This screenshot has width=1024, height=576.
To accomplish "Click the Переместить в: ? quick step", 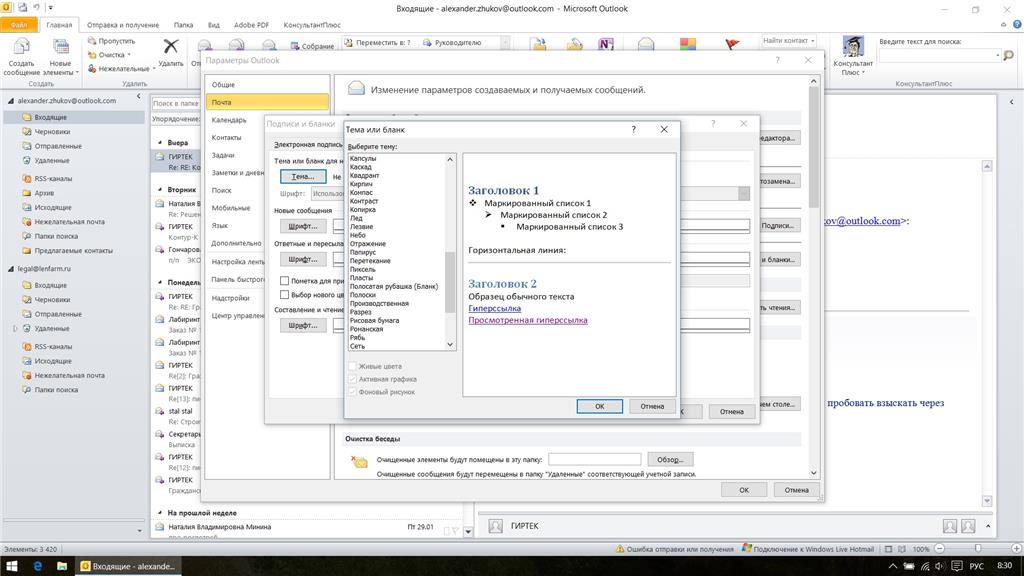I will (377, 42).
